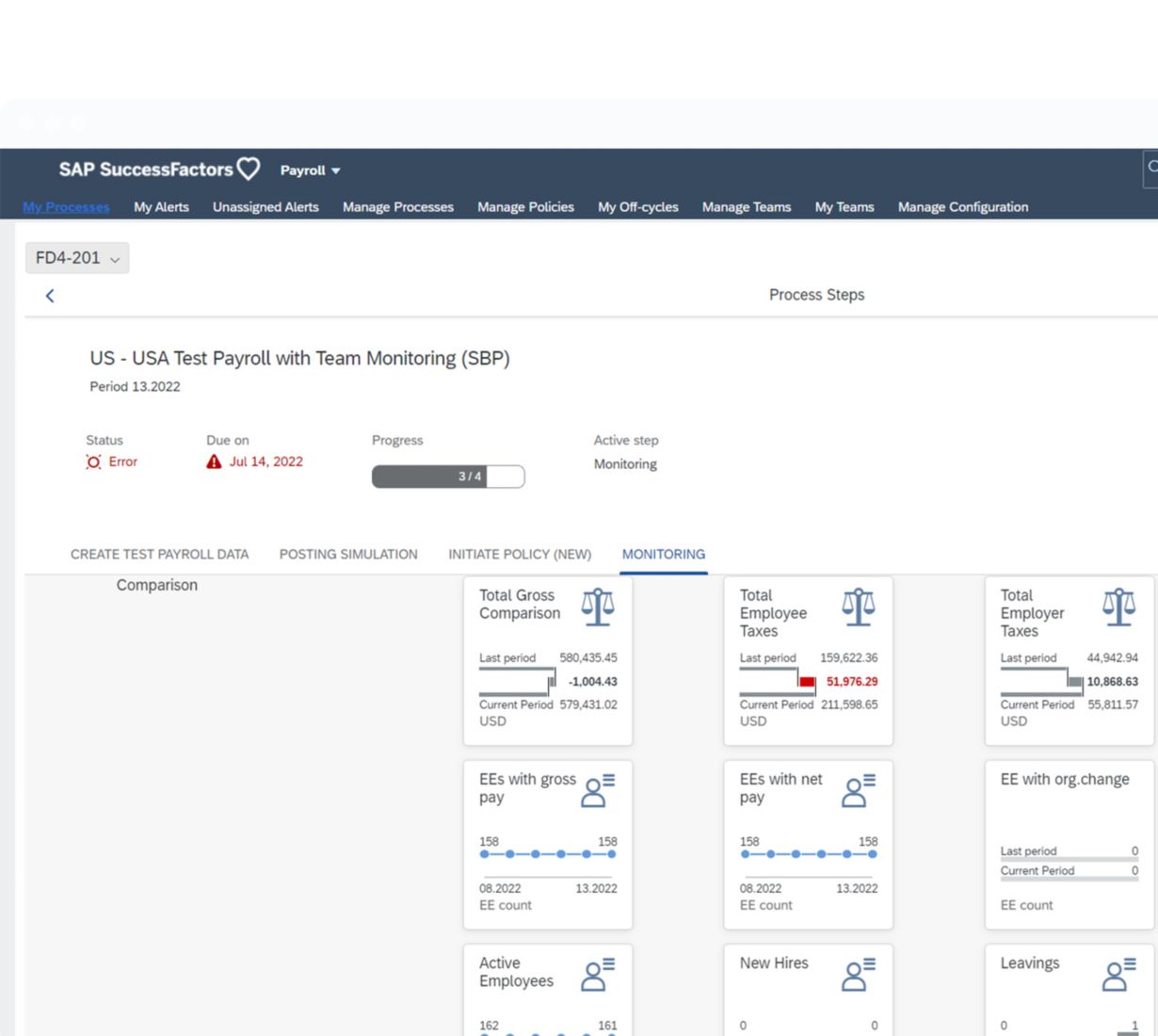The image size is (1158, 1036).
Task: Click the back arrow chevron
Action: pos(50,296)
